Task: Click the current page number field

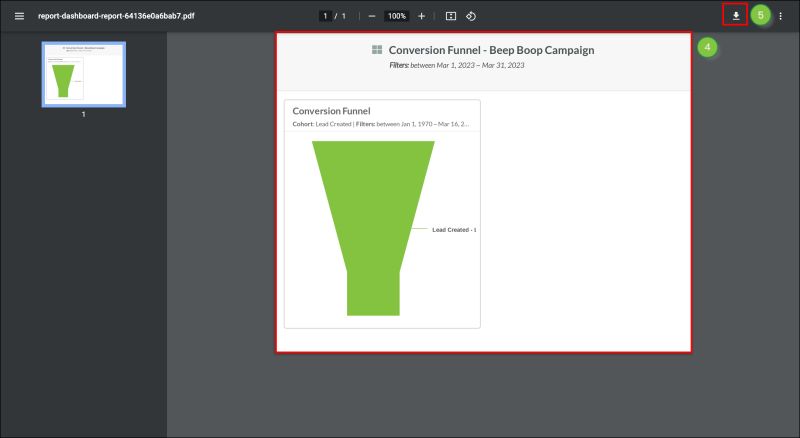Action: [325, 16]
